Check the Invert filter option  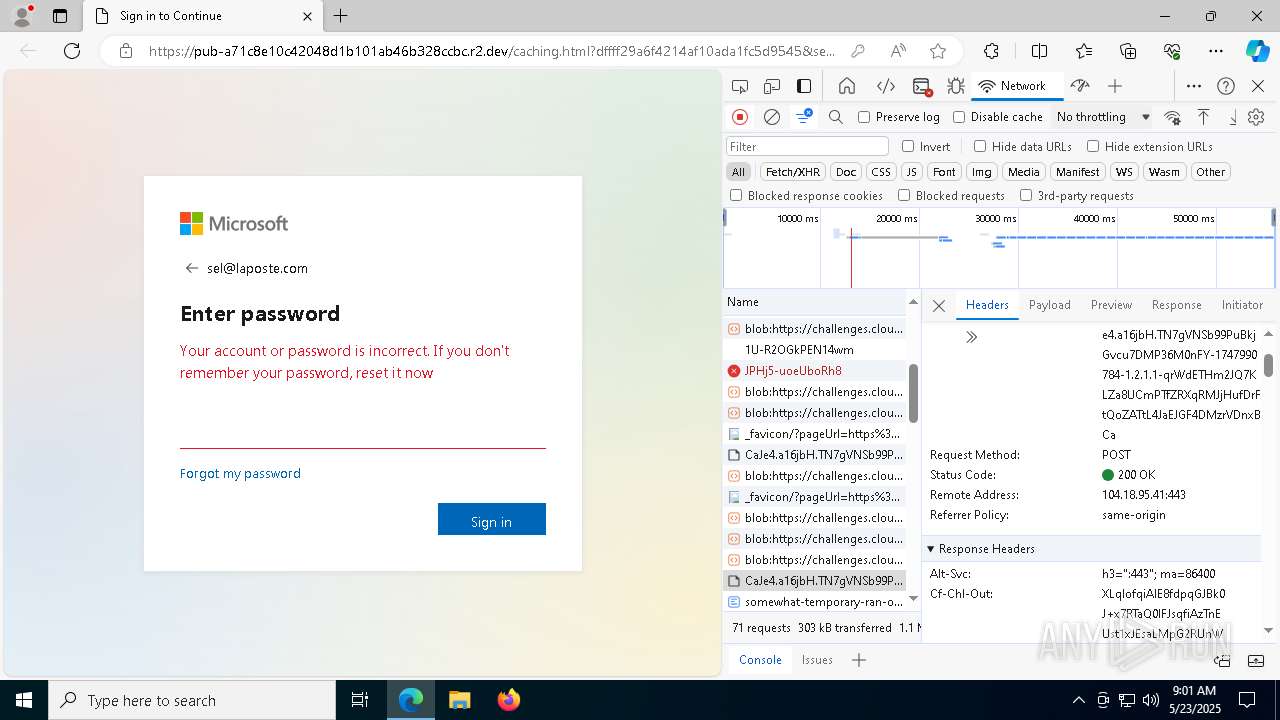908,146
